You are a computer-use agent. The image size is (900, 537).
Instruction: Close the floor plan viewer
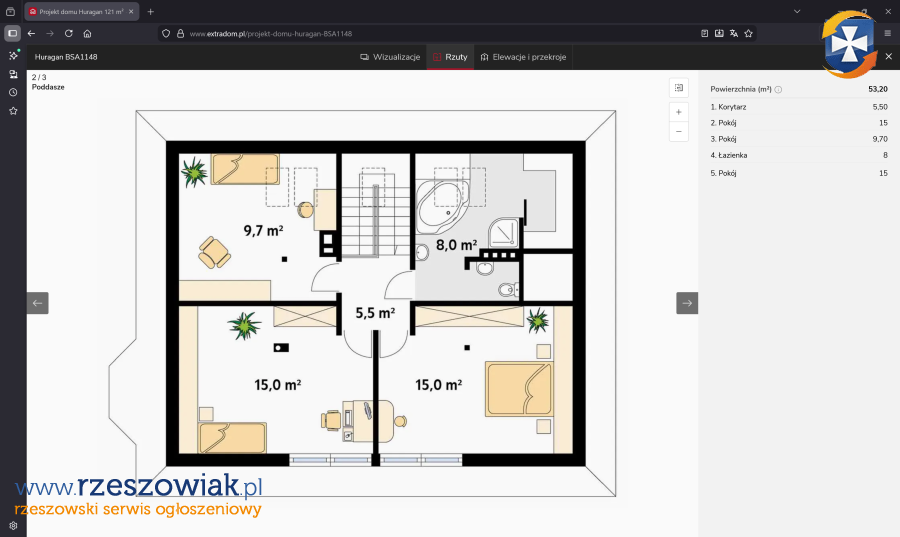click(888, 57)
